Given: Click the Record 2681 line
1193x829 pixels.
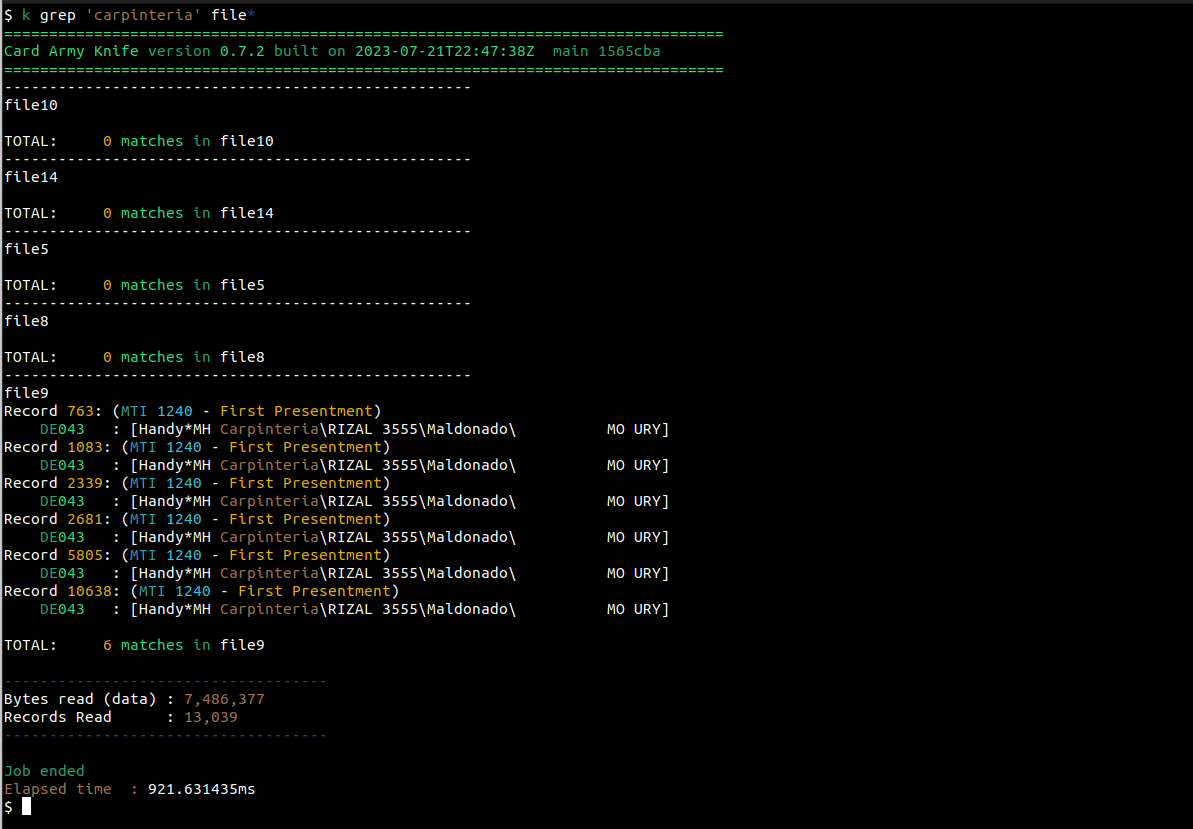Looking at the screenshot, I should pyautogui.click(x=197, y=519).
